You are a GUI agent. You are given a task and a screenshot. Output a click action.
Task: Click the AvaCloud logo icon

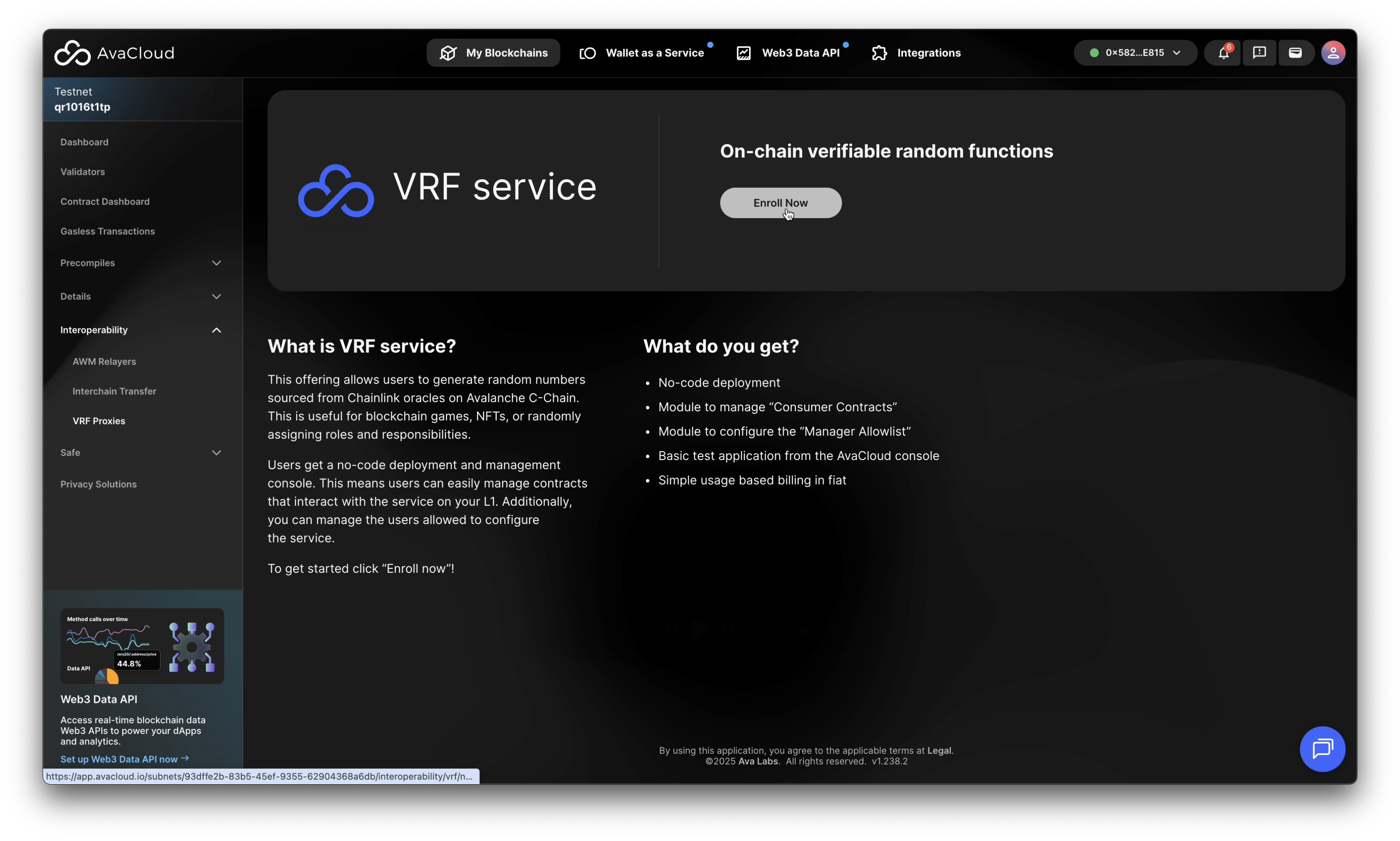[72, 53]
